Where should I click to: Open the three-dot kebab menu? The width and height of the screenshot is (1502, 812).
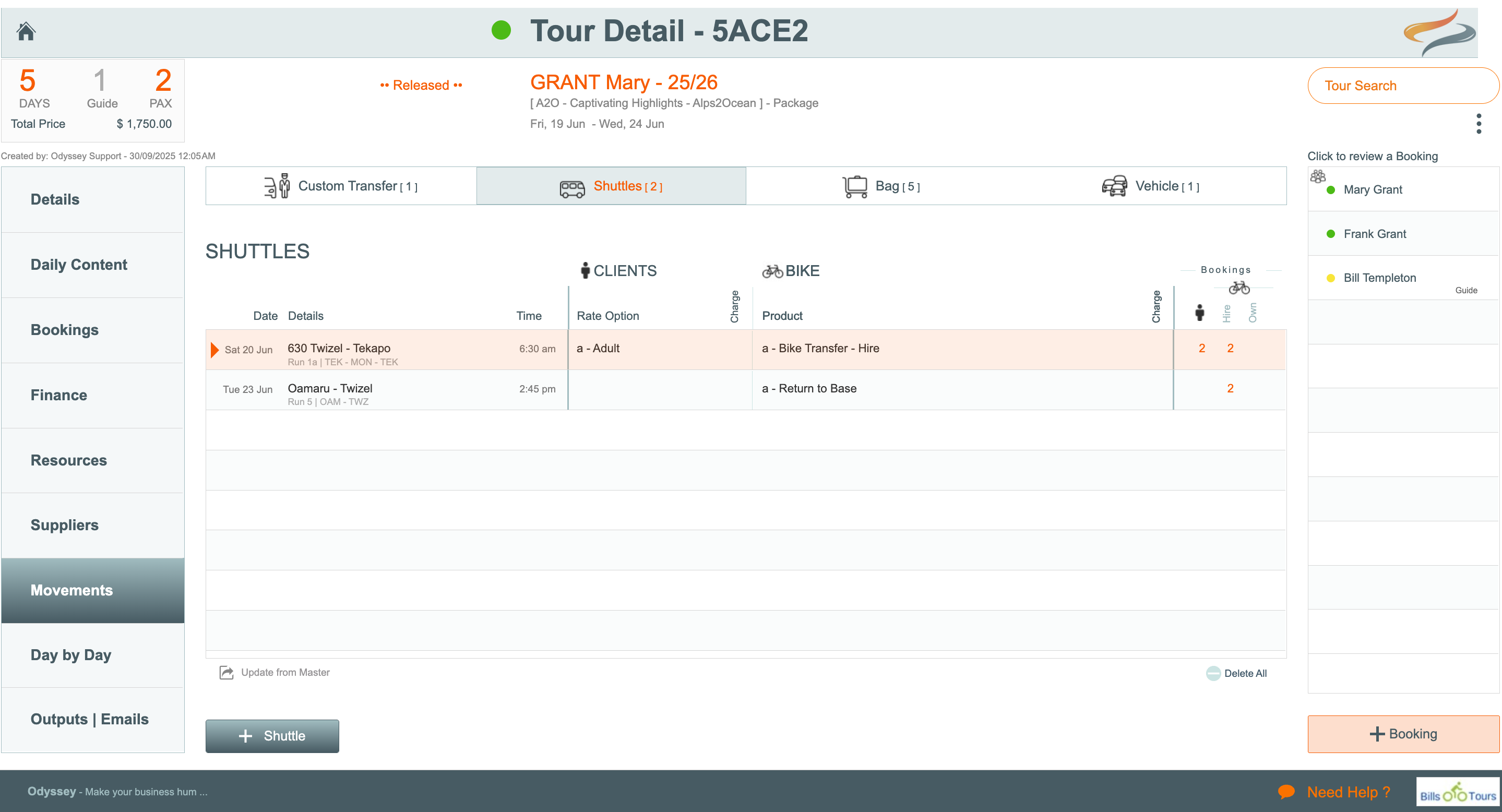point(1478,124)
